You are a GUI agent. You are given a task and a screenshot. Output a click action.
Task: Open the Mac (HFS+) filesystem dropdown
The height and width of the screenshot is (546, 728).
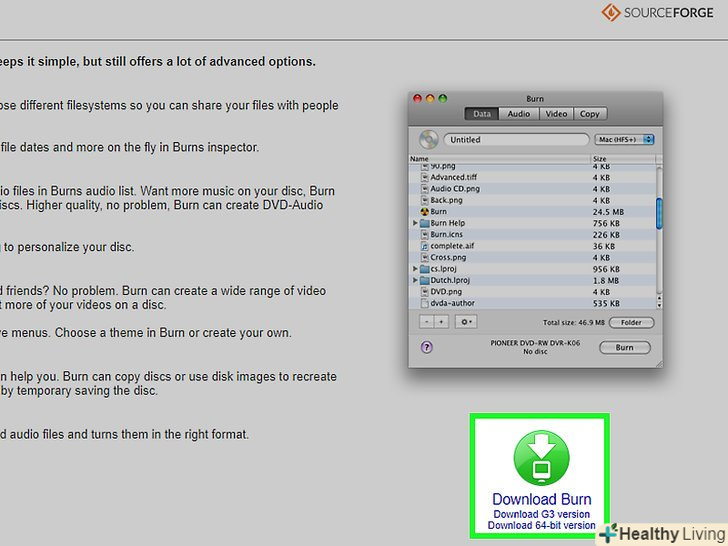624,139
